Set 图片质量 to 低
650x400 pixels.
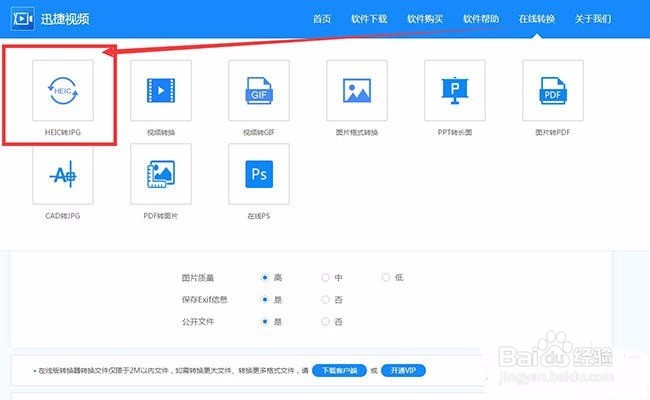click(386, 277)
